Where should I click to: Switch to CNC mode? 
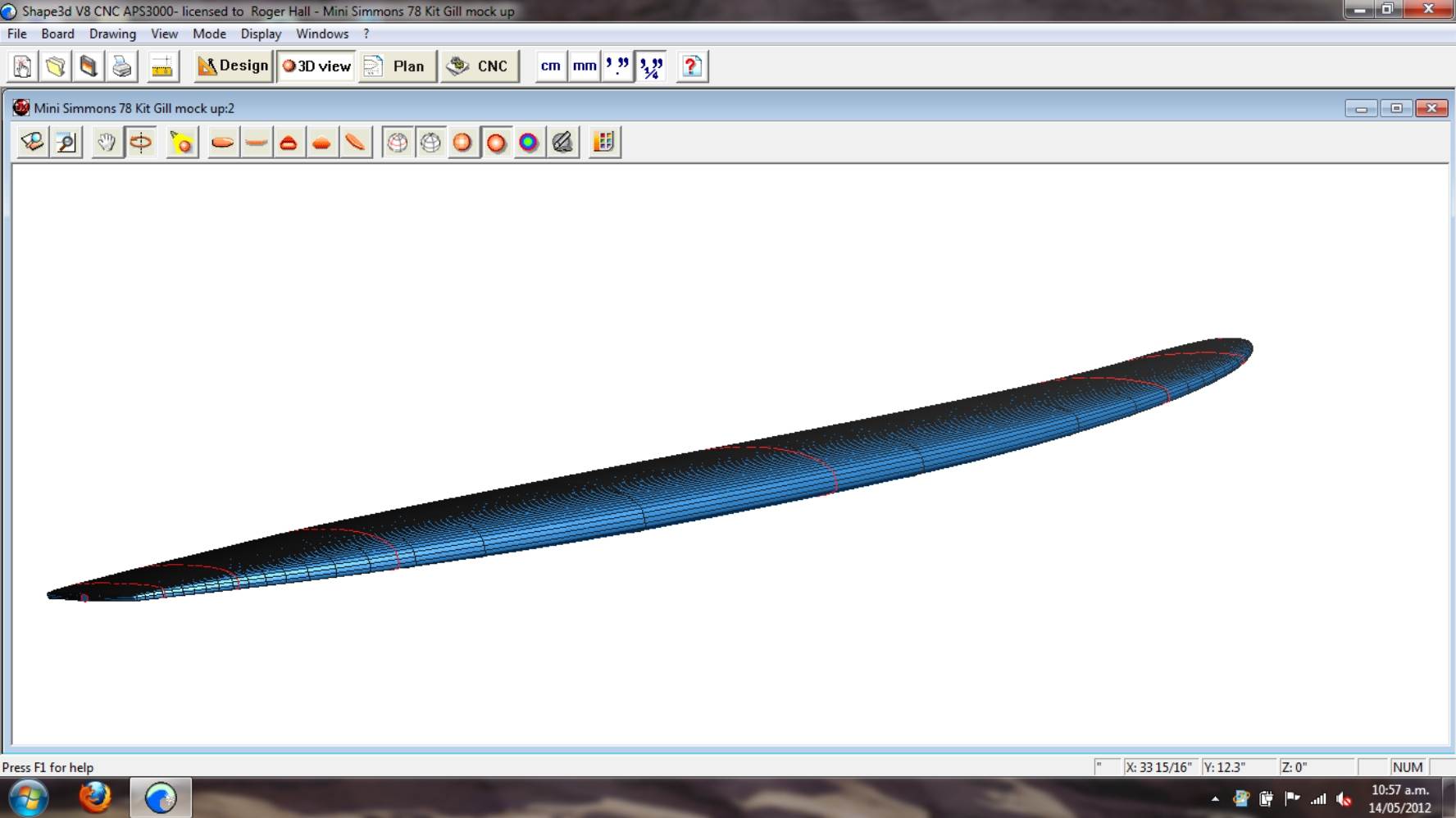(x=480, y=66)
